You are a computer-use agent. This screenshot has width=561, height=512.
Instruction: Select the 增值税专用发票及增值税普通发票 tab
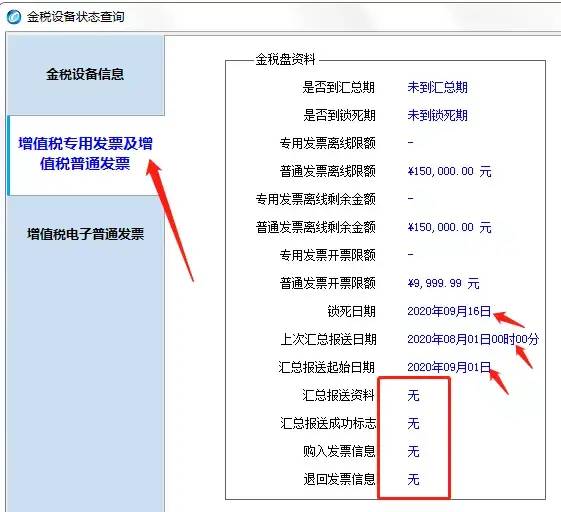point(86,155)
